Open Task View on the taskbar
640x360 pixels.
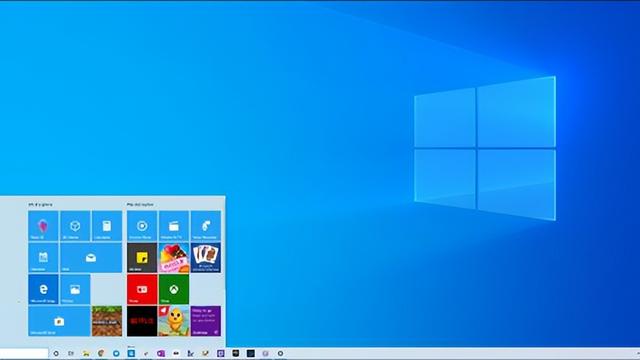[x=71, y=353]
